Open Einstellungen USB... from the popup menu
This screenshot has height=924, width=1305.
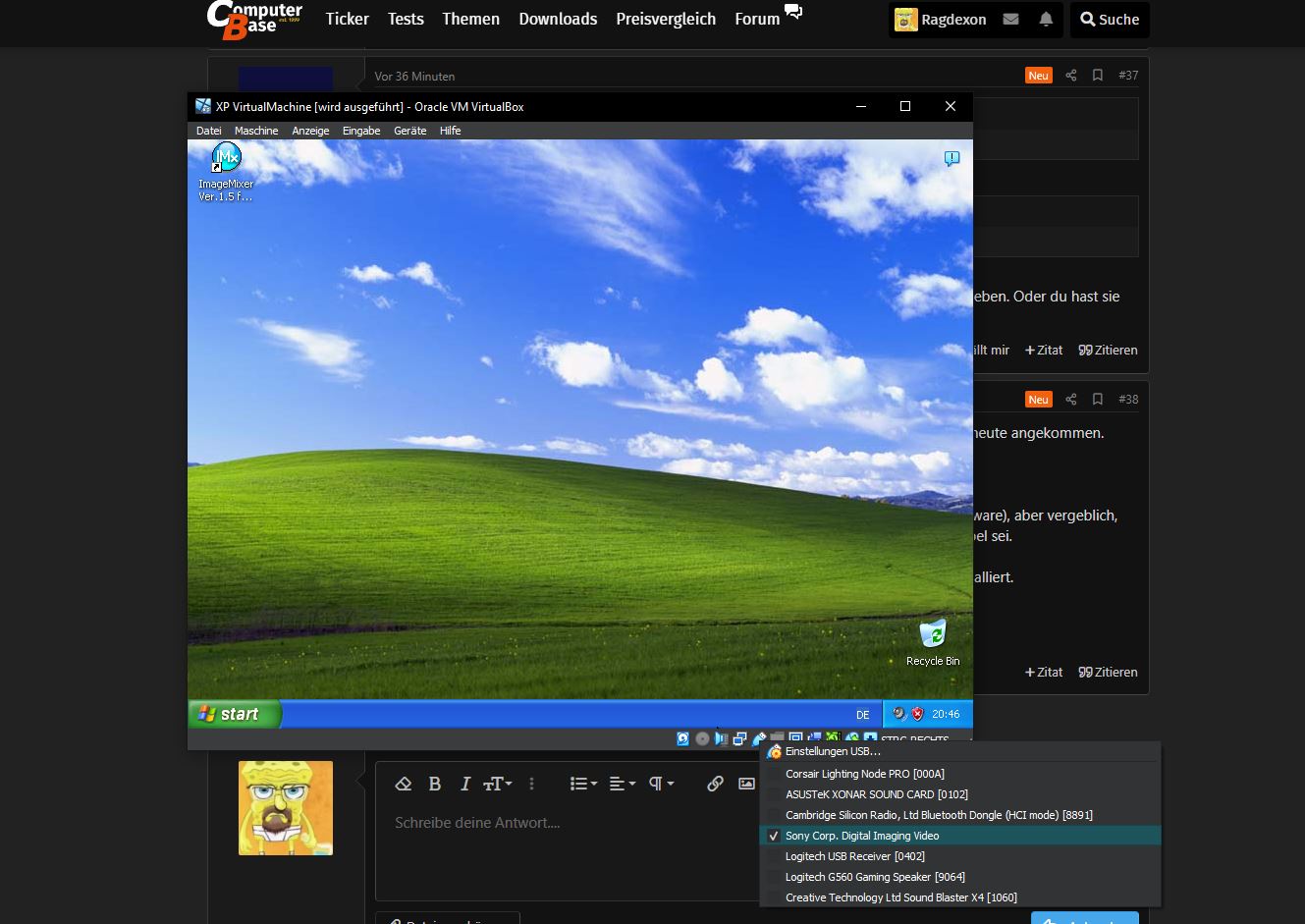pos(961,752)
